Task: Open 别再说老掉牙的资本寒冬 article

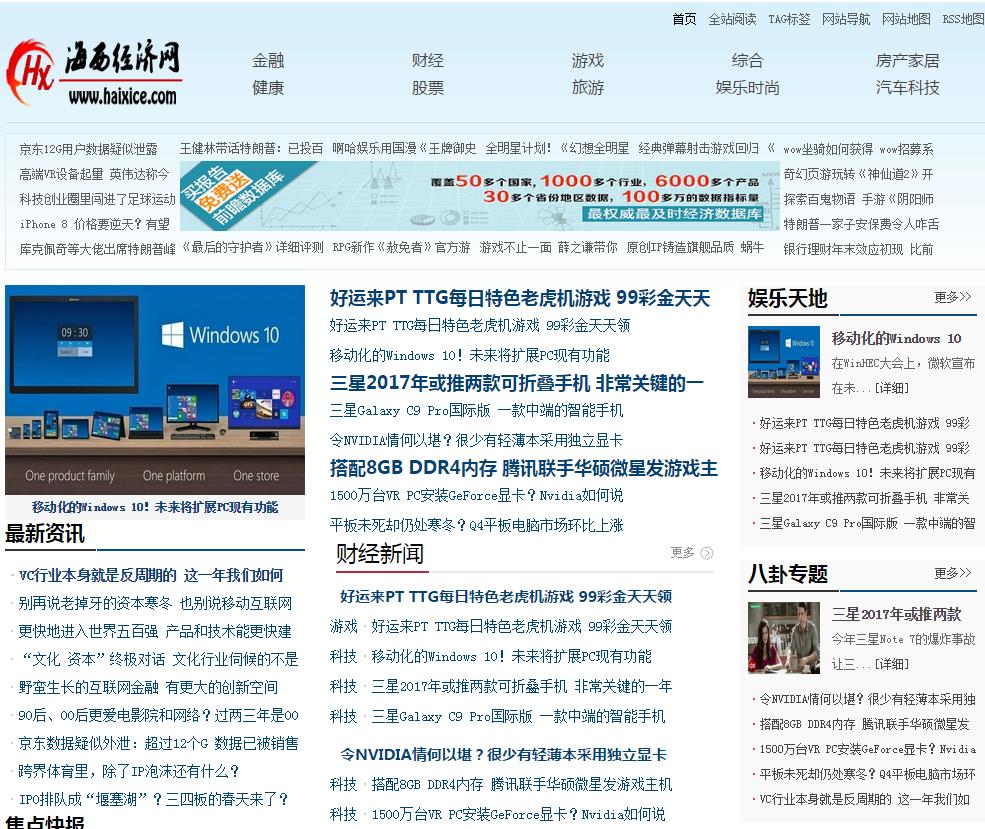Action: coord(155,604)
